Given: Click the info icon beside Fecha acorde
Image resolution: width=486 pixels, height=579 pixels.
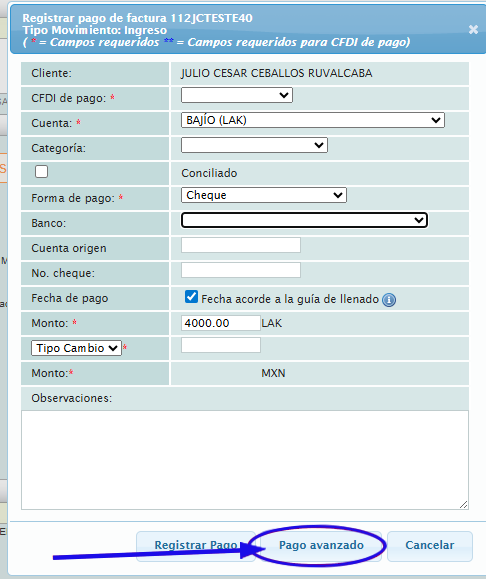Looking at the screenshot, I should 389,300.
